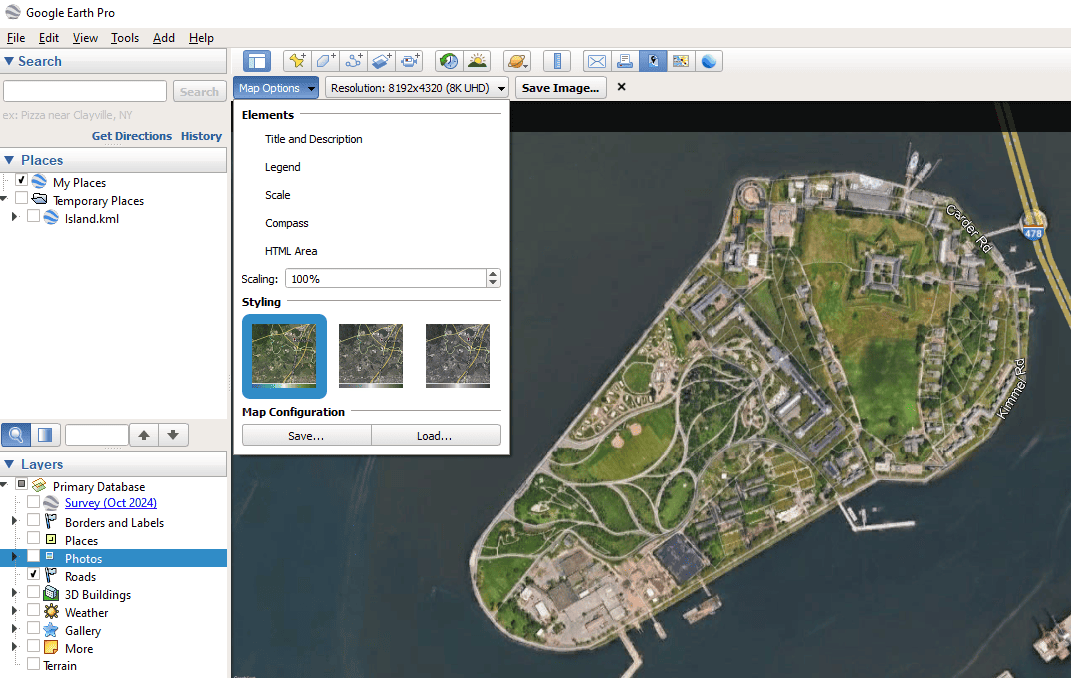Open the Tools menu
The height and width of the screenshot is (678, 1071).
click(125, 38)
